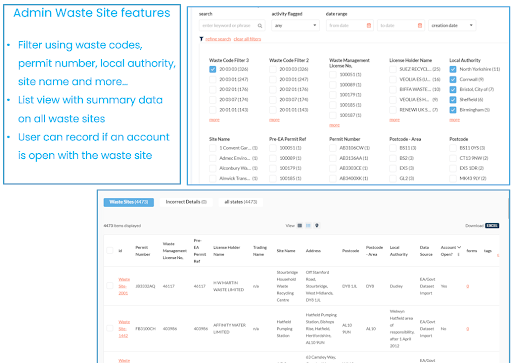Select the Incorrect Details tab
The width and height of the screenshot is (512, 363).
point(186,202)
